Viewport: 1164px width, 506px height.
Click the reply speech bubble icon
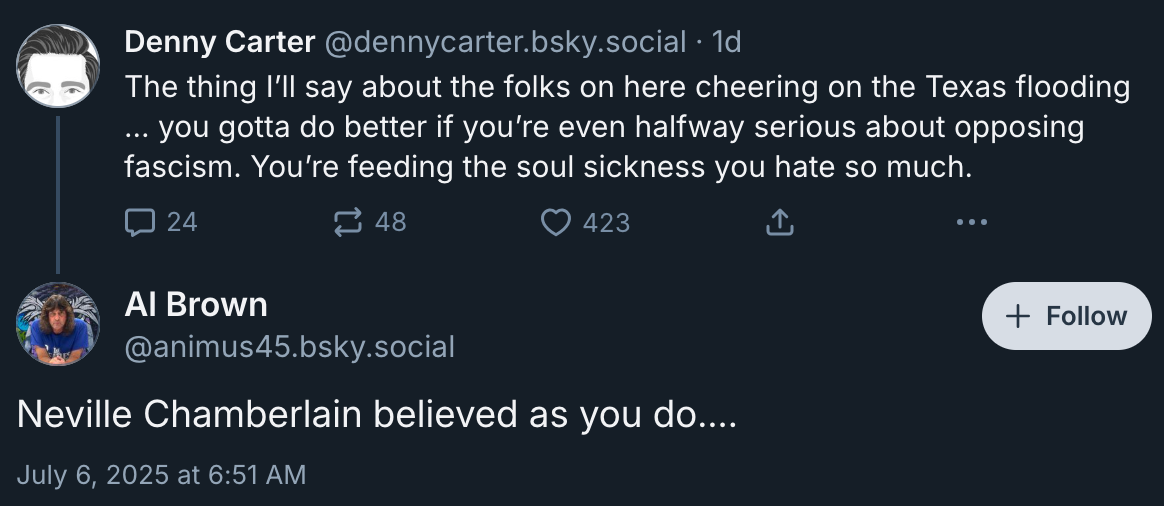(x=138, y=221)
